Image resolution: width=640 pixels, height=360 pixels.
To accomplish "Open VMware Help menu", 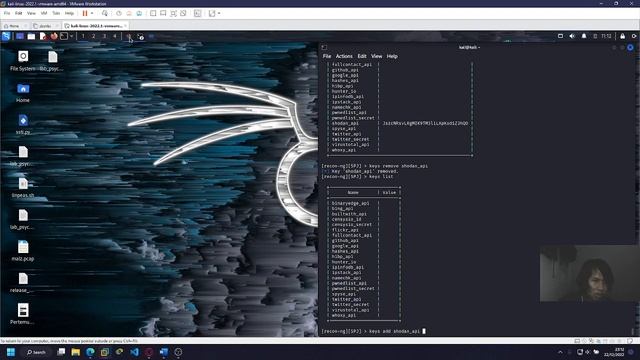I will point(69,13).
